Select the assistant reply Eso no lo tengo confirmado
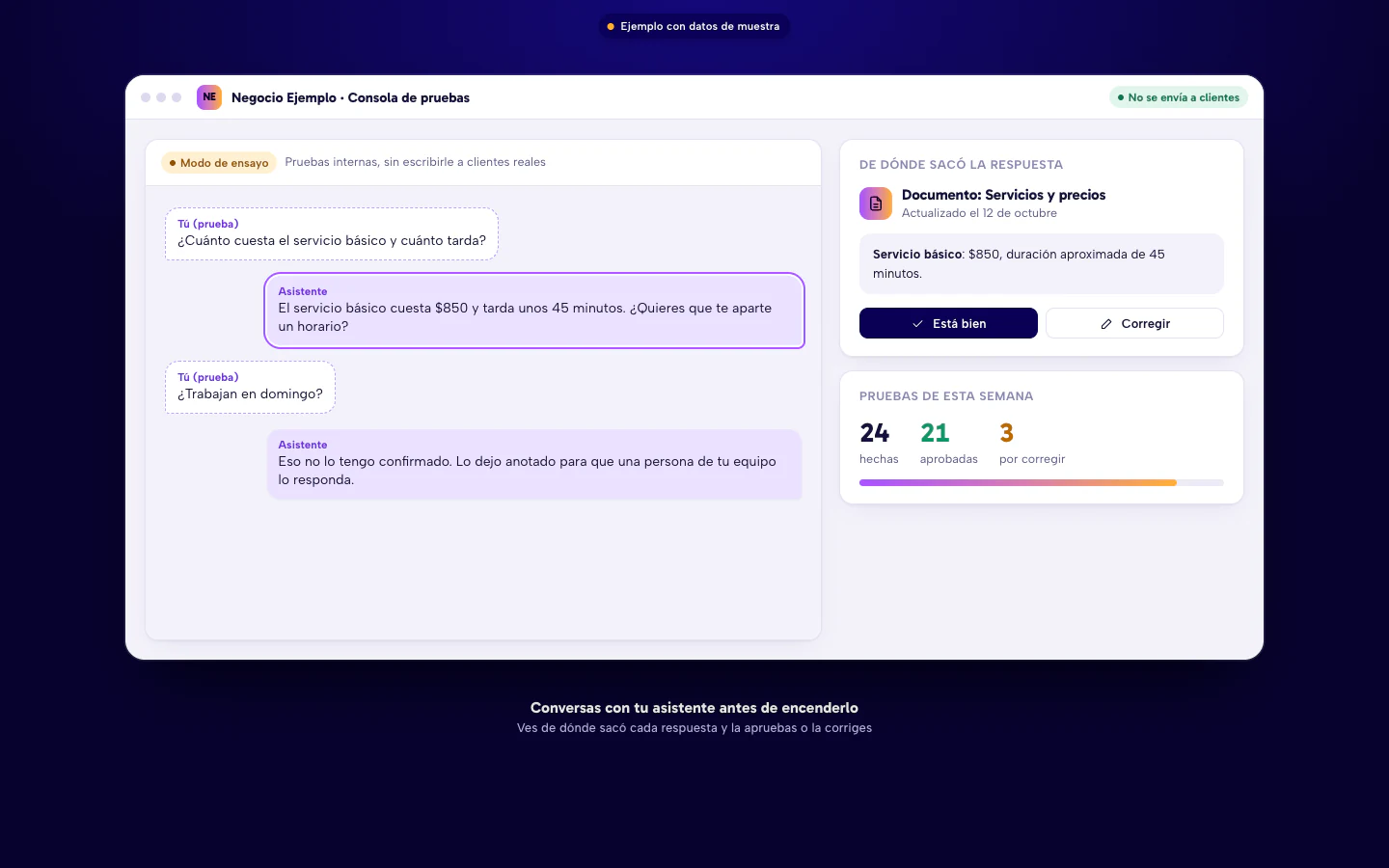This screenshot has width=1389, height=868. (534, 464)
